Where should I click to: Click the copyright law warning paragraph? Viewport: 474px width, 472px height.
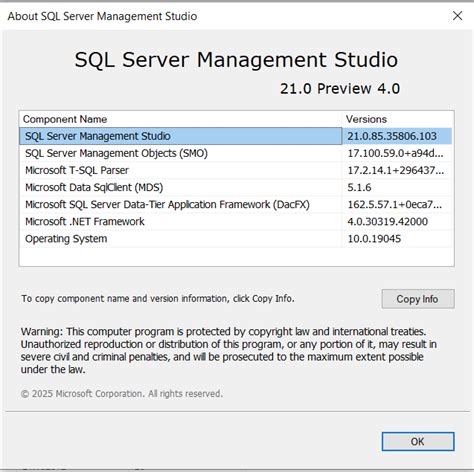pos(229,350)
